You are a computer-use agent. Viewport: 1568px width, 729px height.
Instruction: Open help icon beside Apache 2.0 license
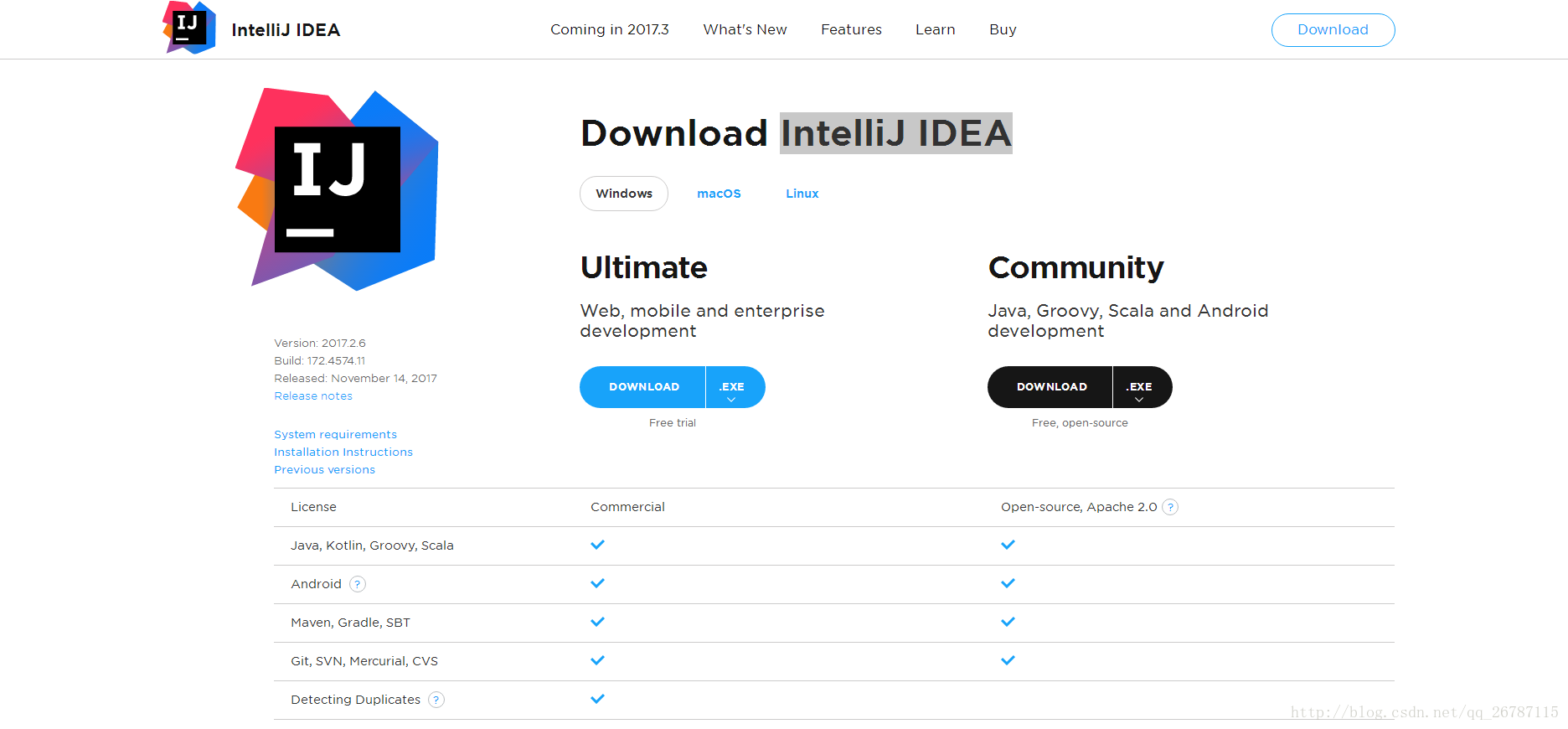1170,507
